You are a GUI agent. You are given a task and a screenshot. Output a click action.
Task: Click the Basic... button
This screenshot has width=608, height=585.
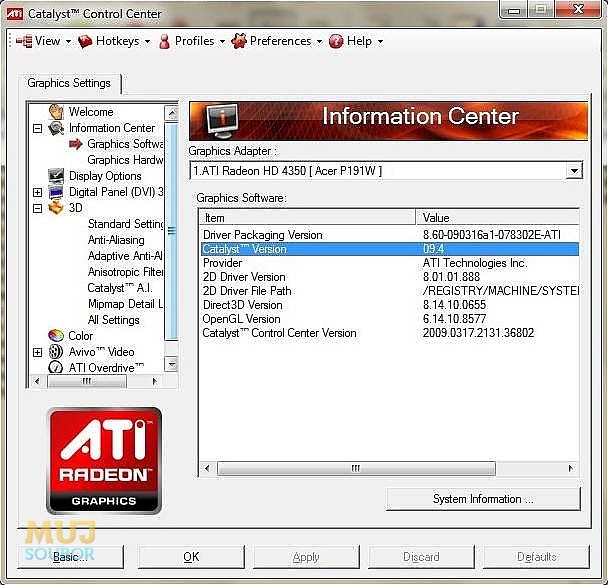(x=71, y=557)
